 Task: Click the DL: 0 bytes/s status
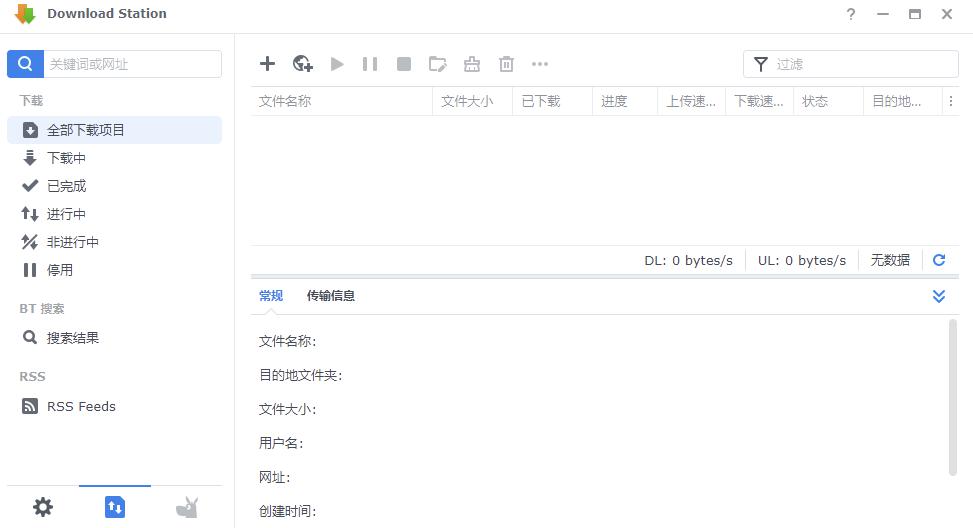pyautogui.click(x=688, y=261)
